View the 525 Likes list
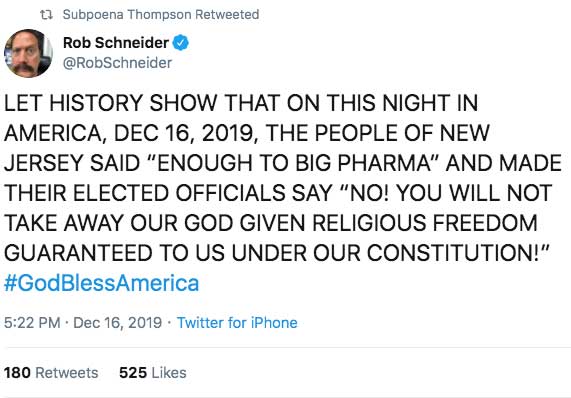The width and height of the screenshot is (571, 398). click(153, 373)
